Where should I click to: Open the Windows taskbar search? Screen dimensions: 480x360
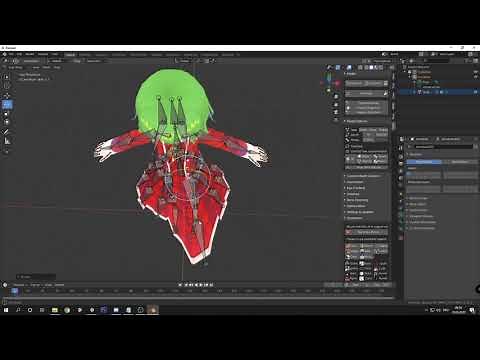point(18,310)
